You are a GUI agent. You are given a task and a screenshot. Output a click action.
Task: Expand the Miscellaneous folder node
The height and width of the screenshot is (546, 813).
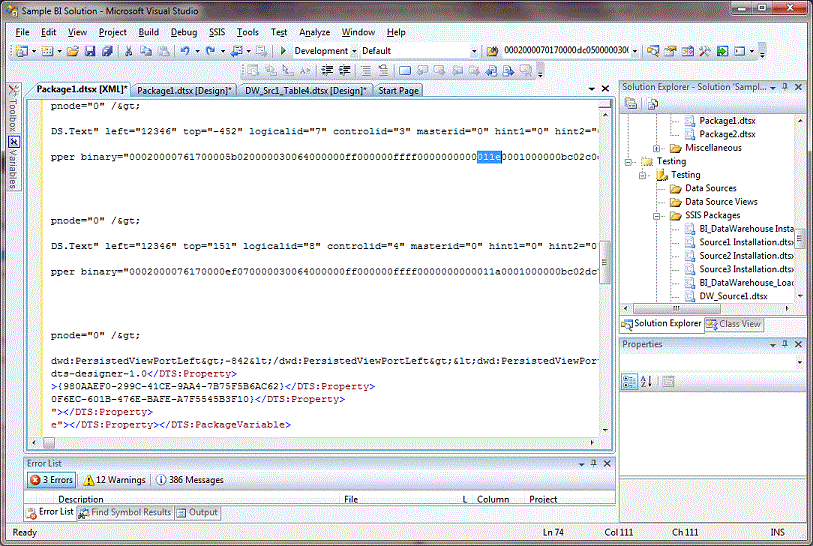pyautogui.click(x=656, y=148)
